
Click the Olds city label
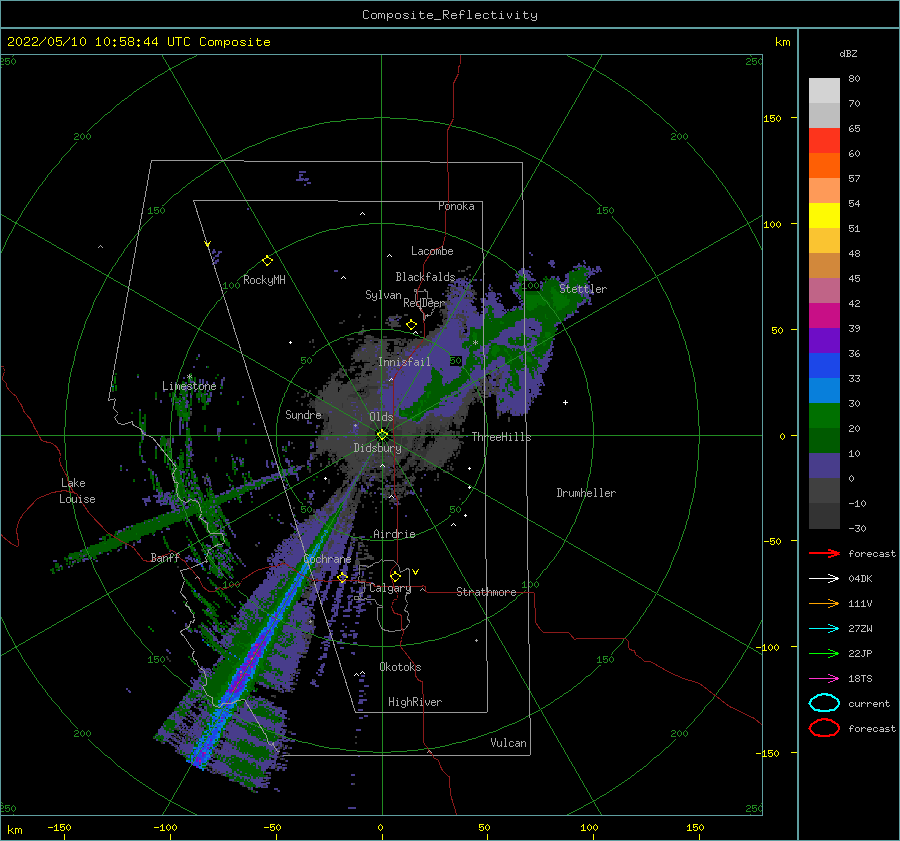point(381,417)
